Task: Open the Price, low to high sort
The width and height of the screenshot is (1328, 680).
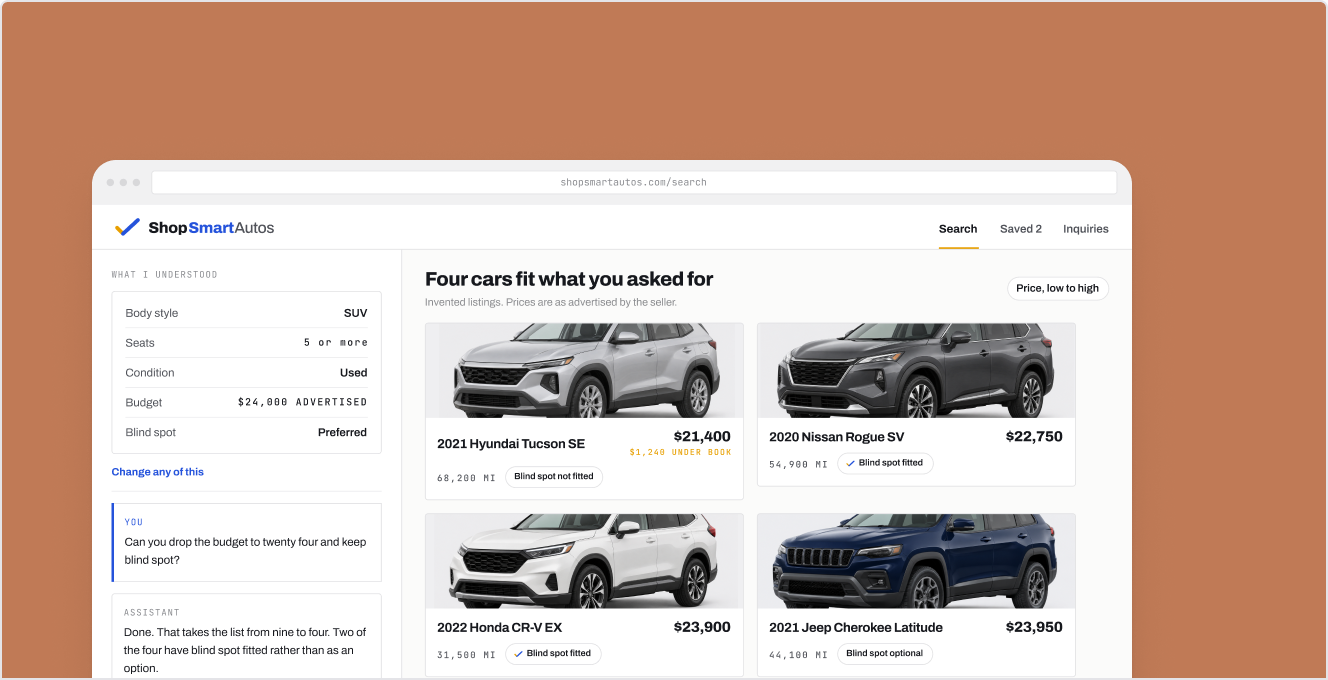Action: coord(1057,288)
